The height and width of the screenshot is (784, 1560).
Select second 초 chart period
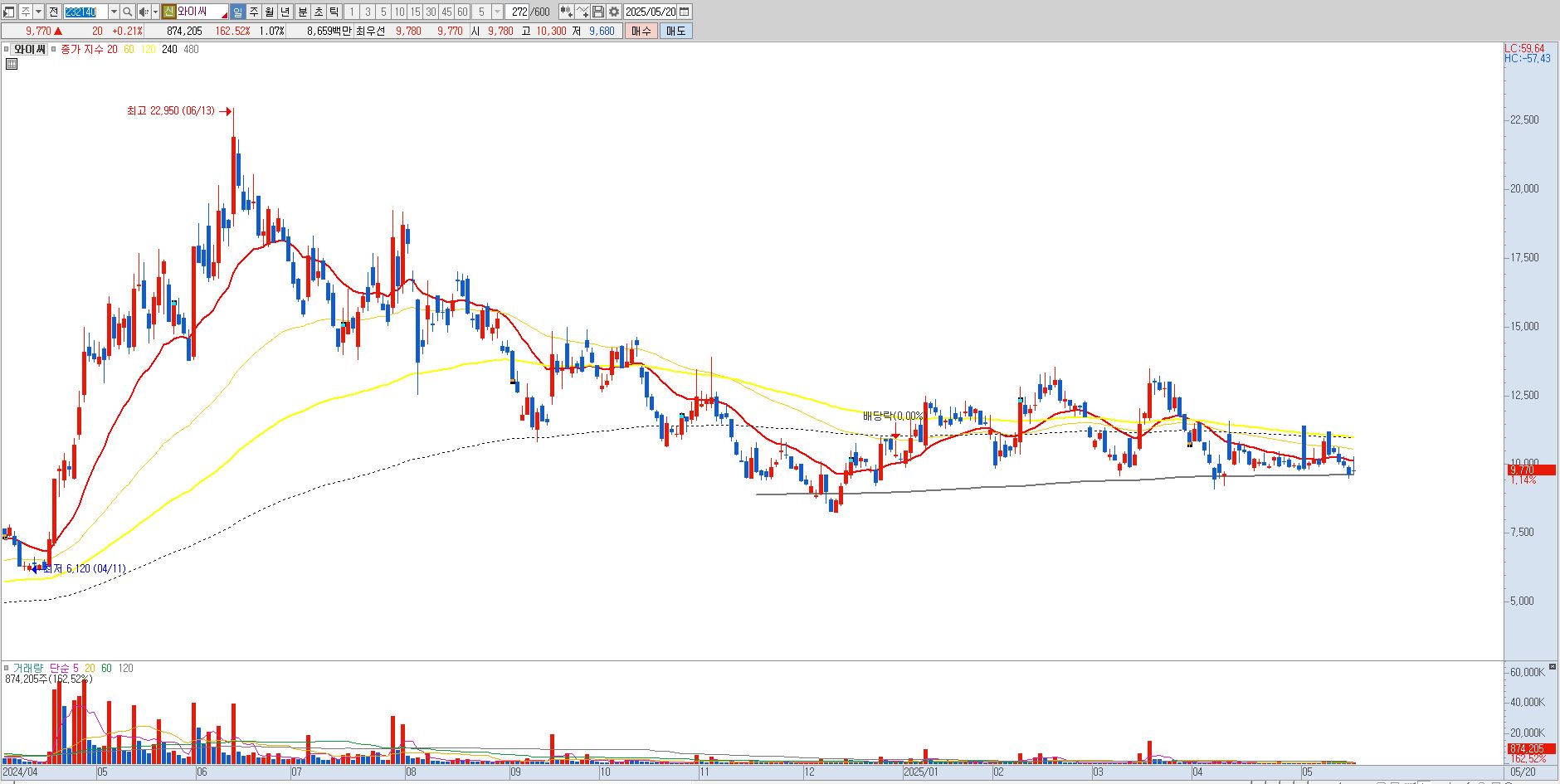tap(318, 12)
